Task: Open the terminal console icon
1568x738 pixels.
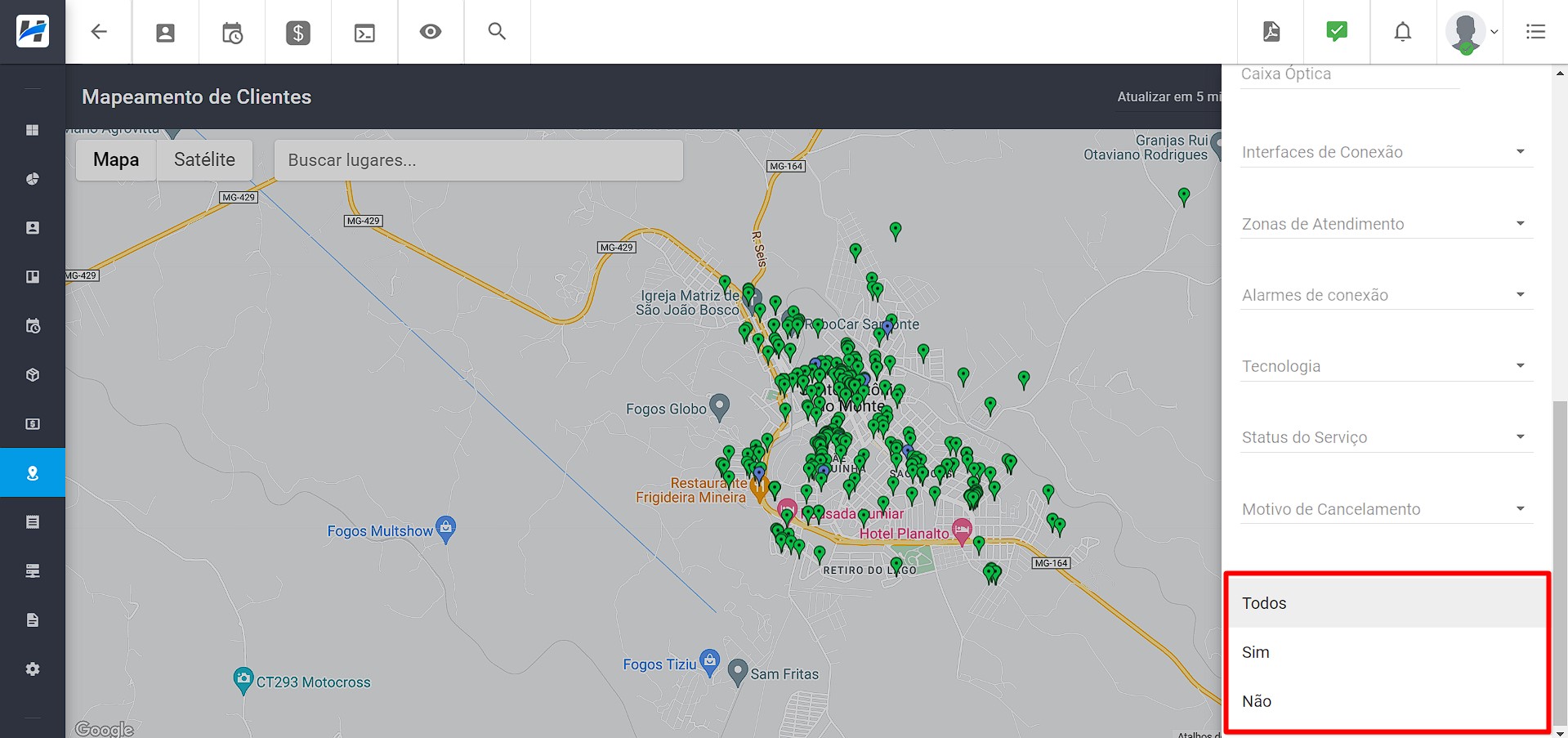Action: coord(364,33)
